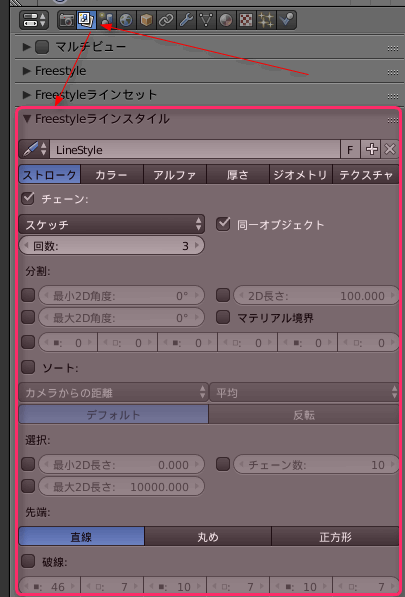Image resolution: width=405 pixels, height=597 pixels.
Task: Expand the Freestyleラインセット panel
Action: (x=26, y=94)
